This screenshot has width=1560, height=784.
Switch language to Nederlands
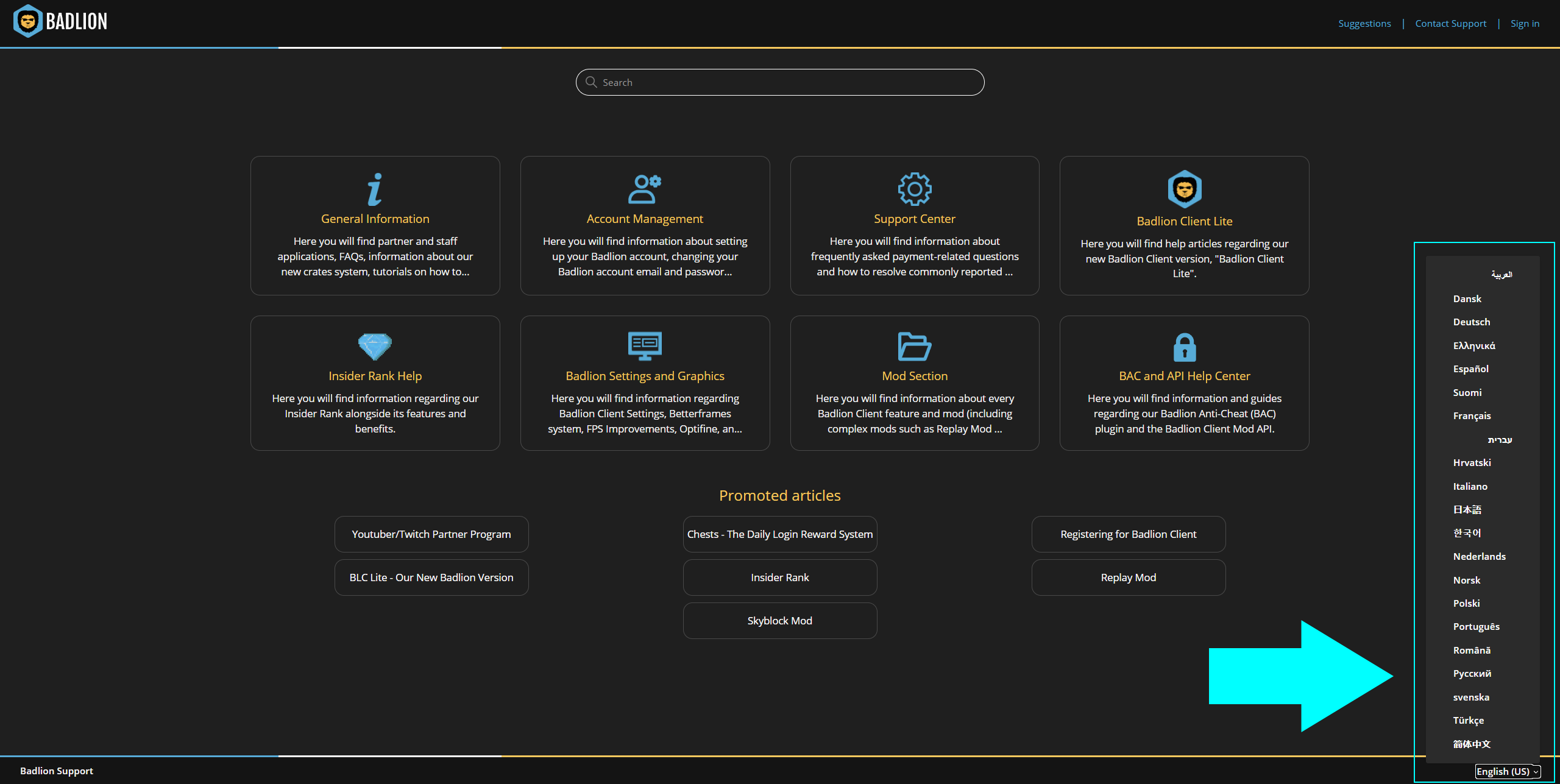[1479, 556]
